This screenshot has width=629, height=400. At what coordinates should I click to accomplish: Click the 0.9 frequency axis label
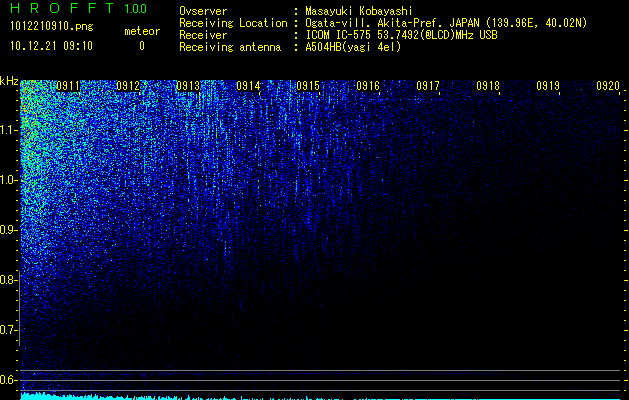pos(8,230)
